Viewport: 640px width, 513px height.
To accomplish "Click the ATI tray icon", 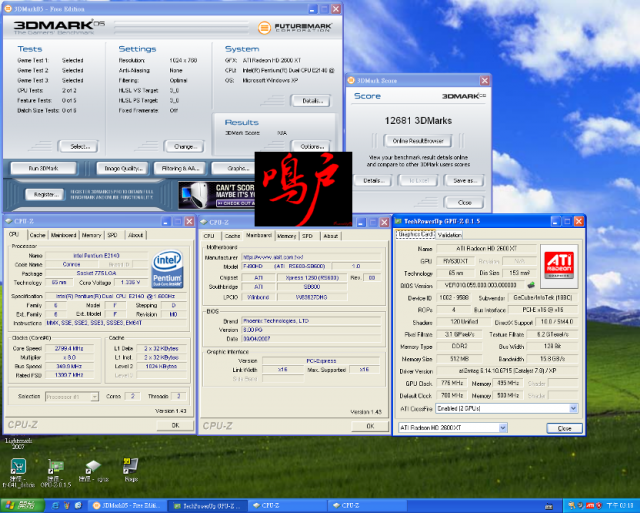I will point(589,506).
